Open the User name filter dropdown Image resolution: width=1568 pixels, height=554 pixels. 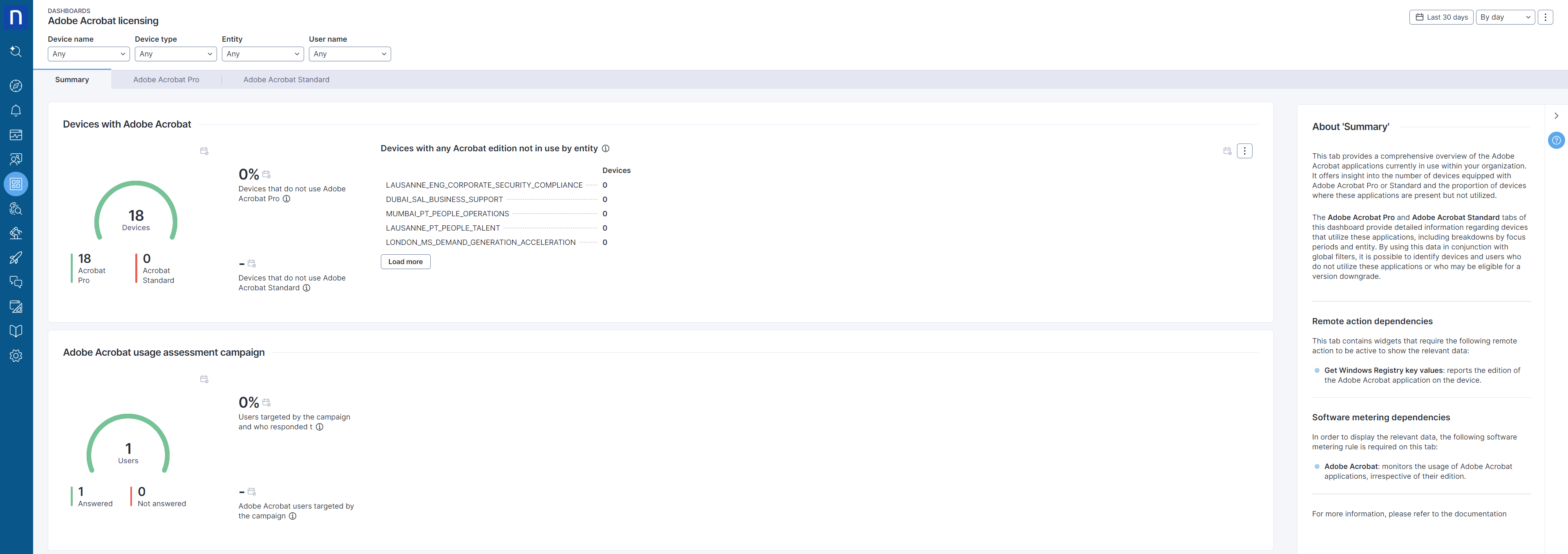[x=349, y=54]
